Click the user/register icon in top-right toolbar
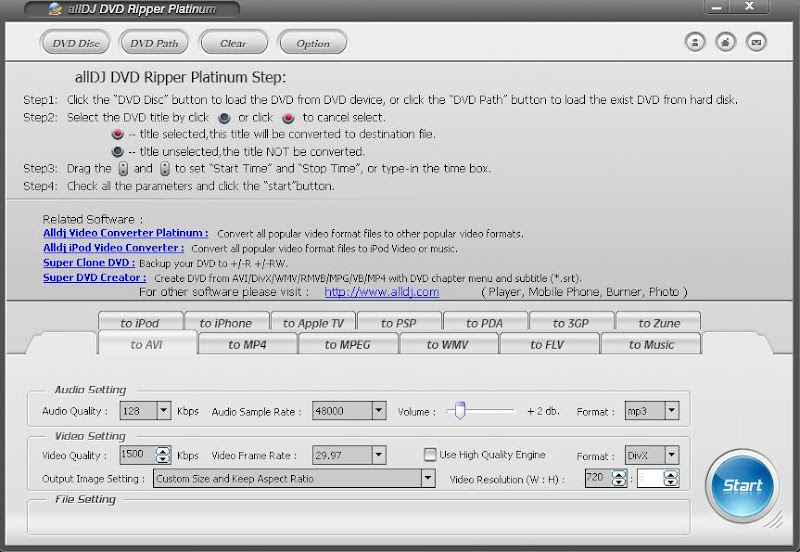 coord(694,42)
